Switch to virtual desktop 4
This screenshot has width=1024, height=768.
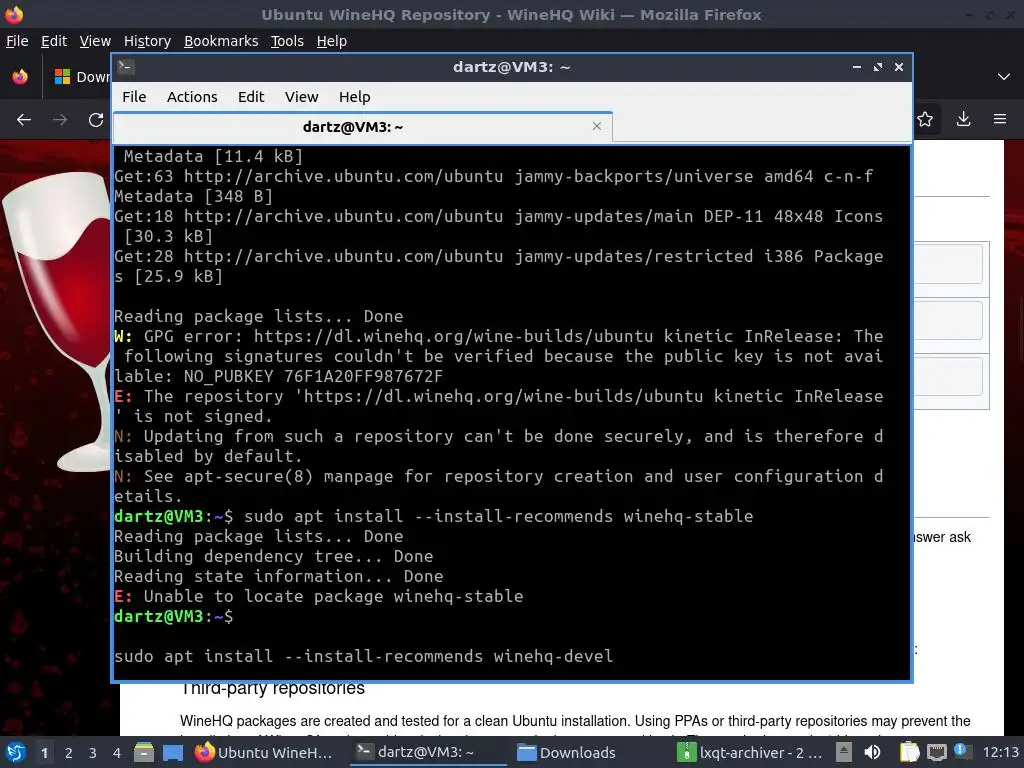pyautogui.click(x=117, y=753)
